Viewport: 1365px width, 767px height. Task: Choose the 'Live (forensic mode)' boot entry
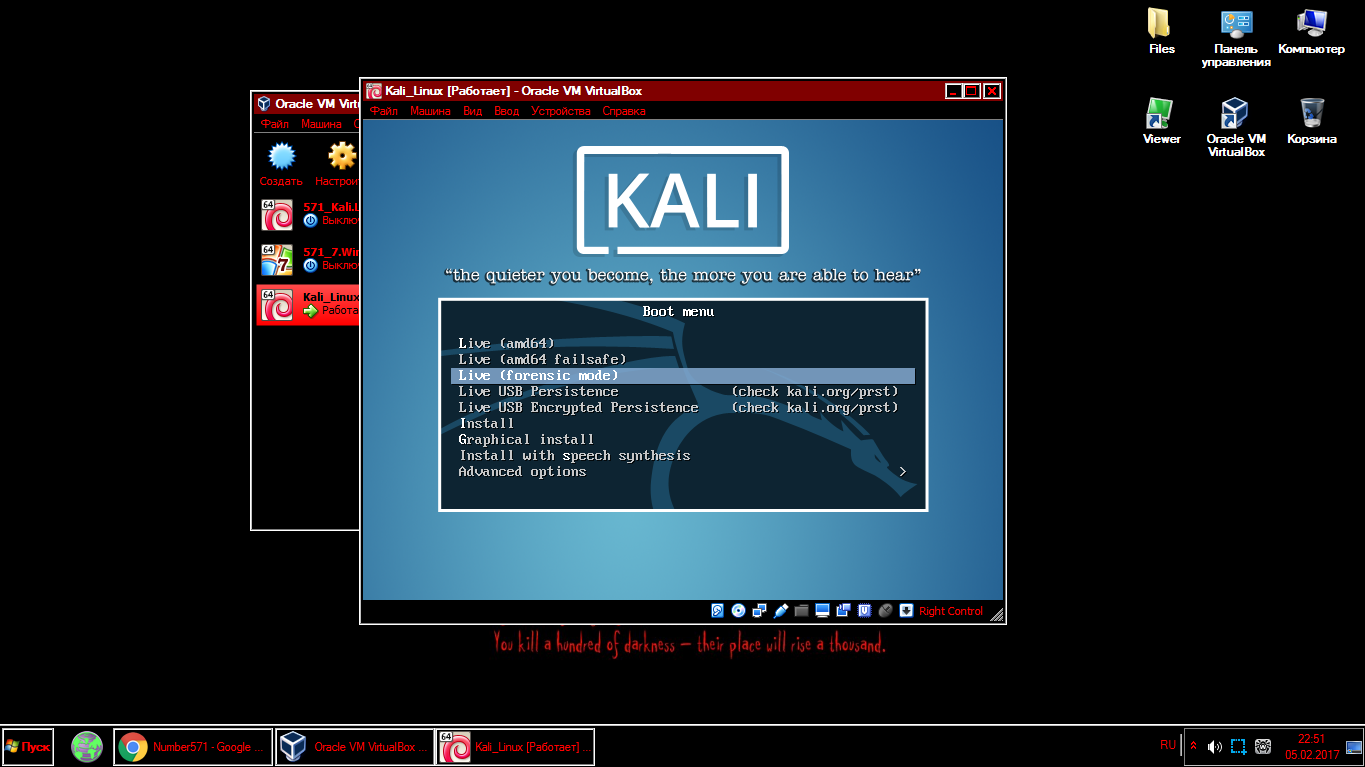(682, 375)
